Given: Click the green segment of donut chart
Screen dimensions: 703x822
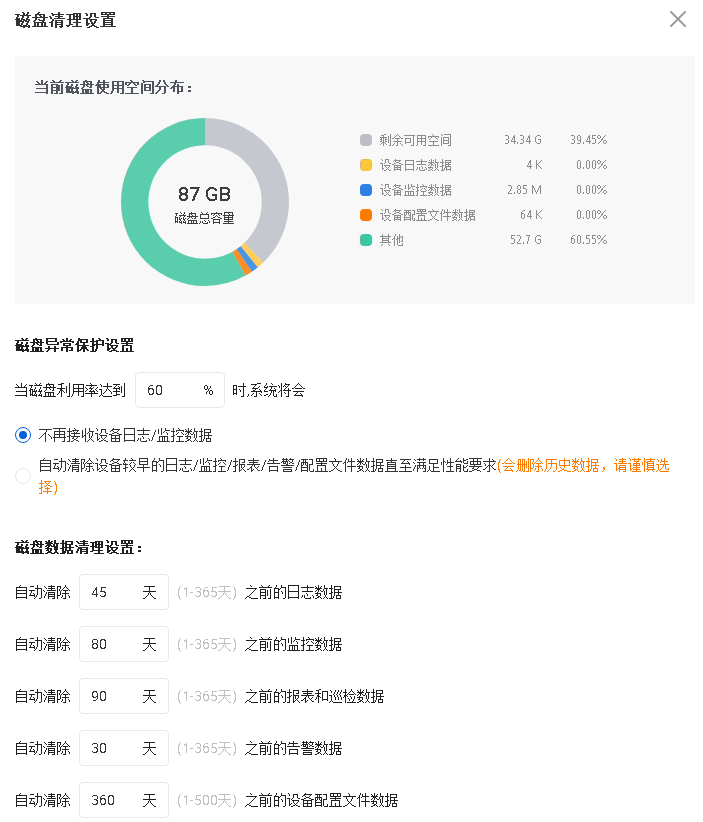Looking at the screenshot, I should pyautogui.click(x=140, y=230).
